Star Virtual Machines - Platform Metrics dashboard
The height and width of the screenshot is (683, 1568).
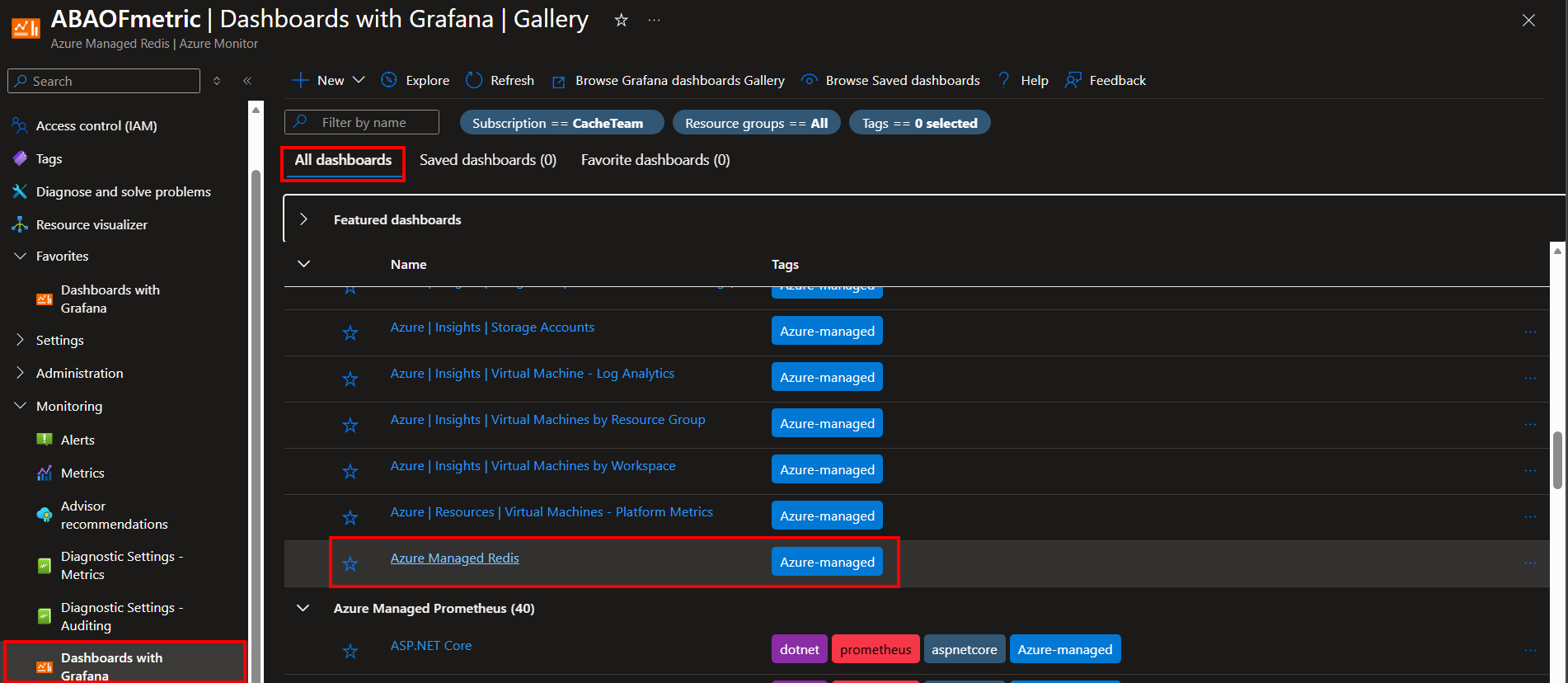(350, 517)
